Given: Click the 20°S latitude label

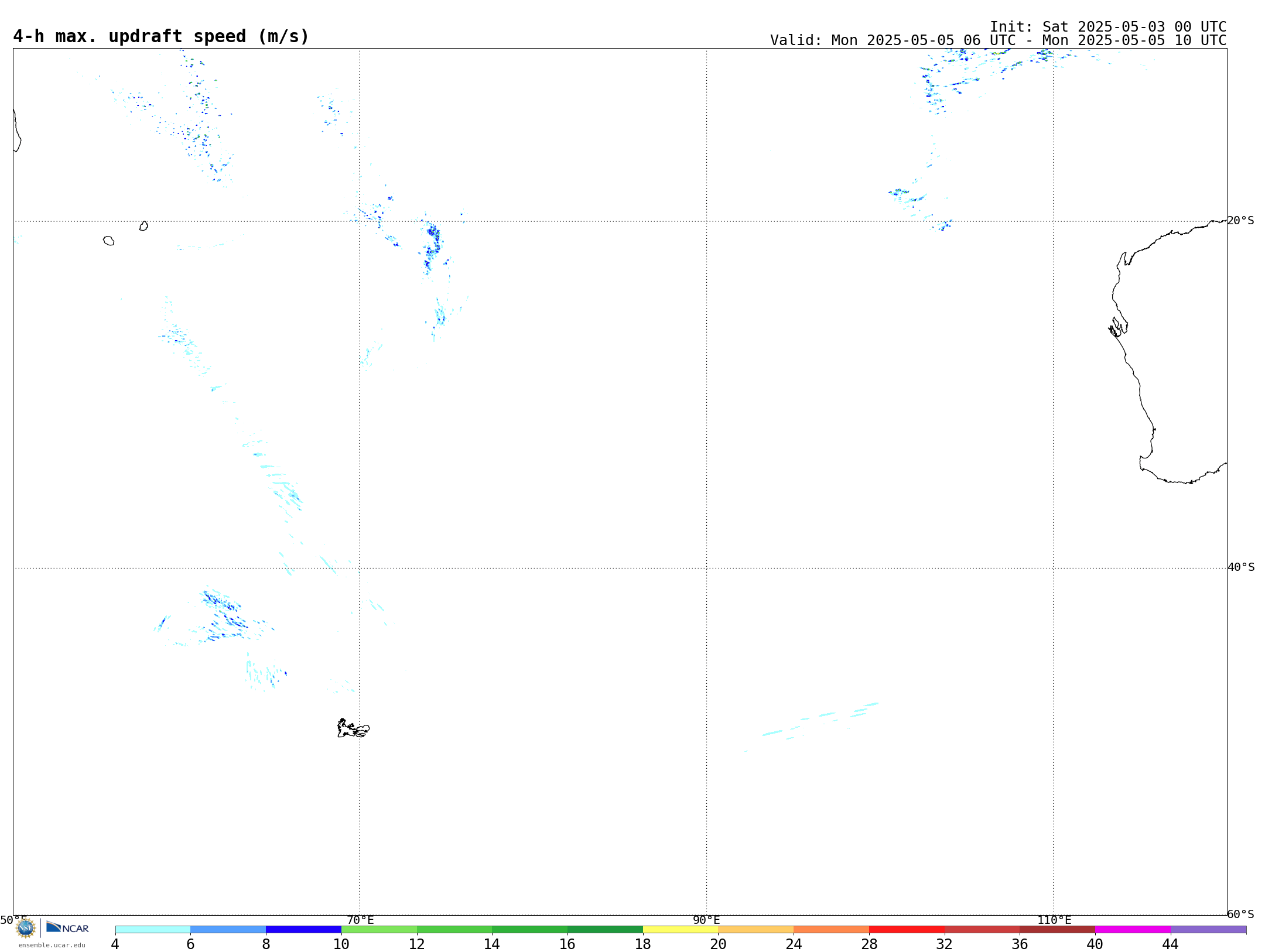Looking at the screenshot, I should click(x=1241, y=221).
